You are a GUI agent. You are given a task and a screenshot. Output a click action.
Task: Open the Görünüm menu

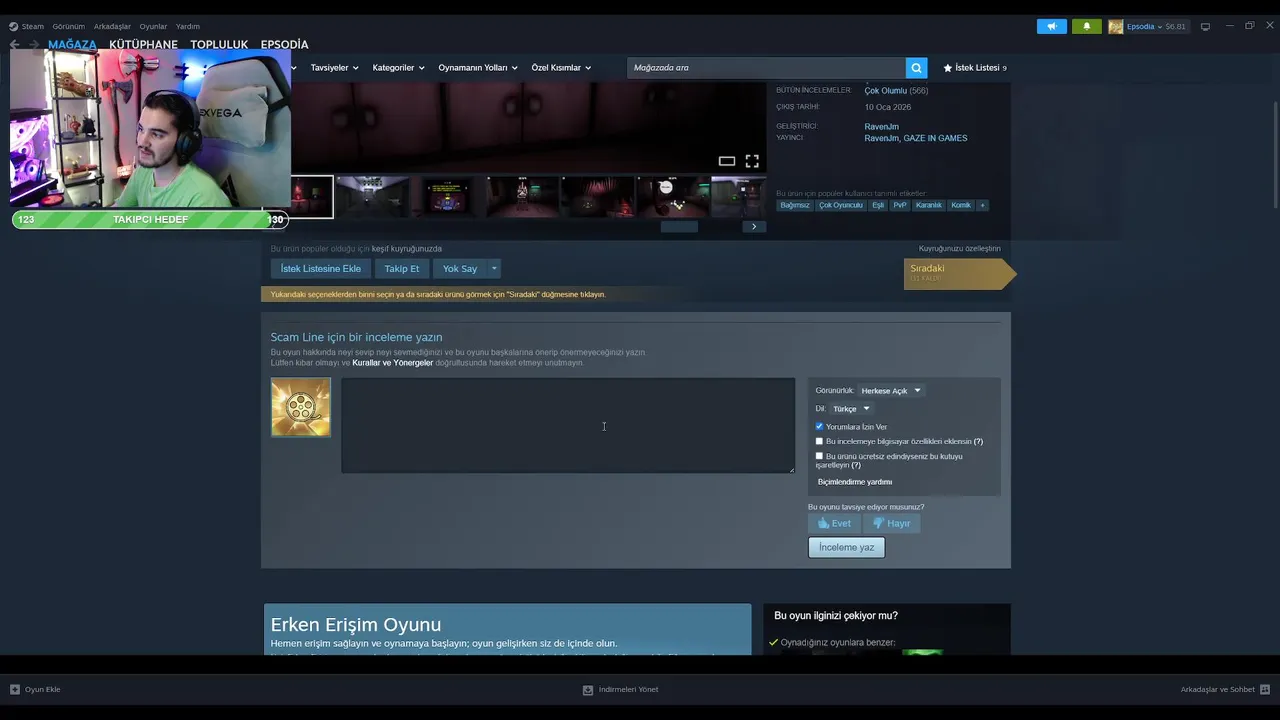[x=69, y=26]
